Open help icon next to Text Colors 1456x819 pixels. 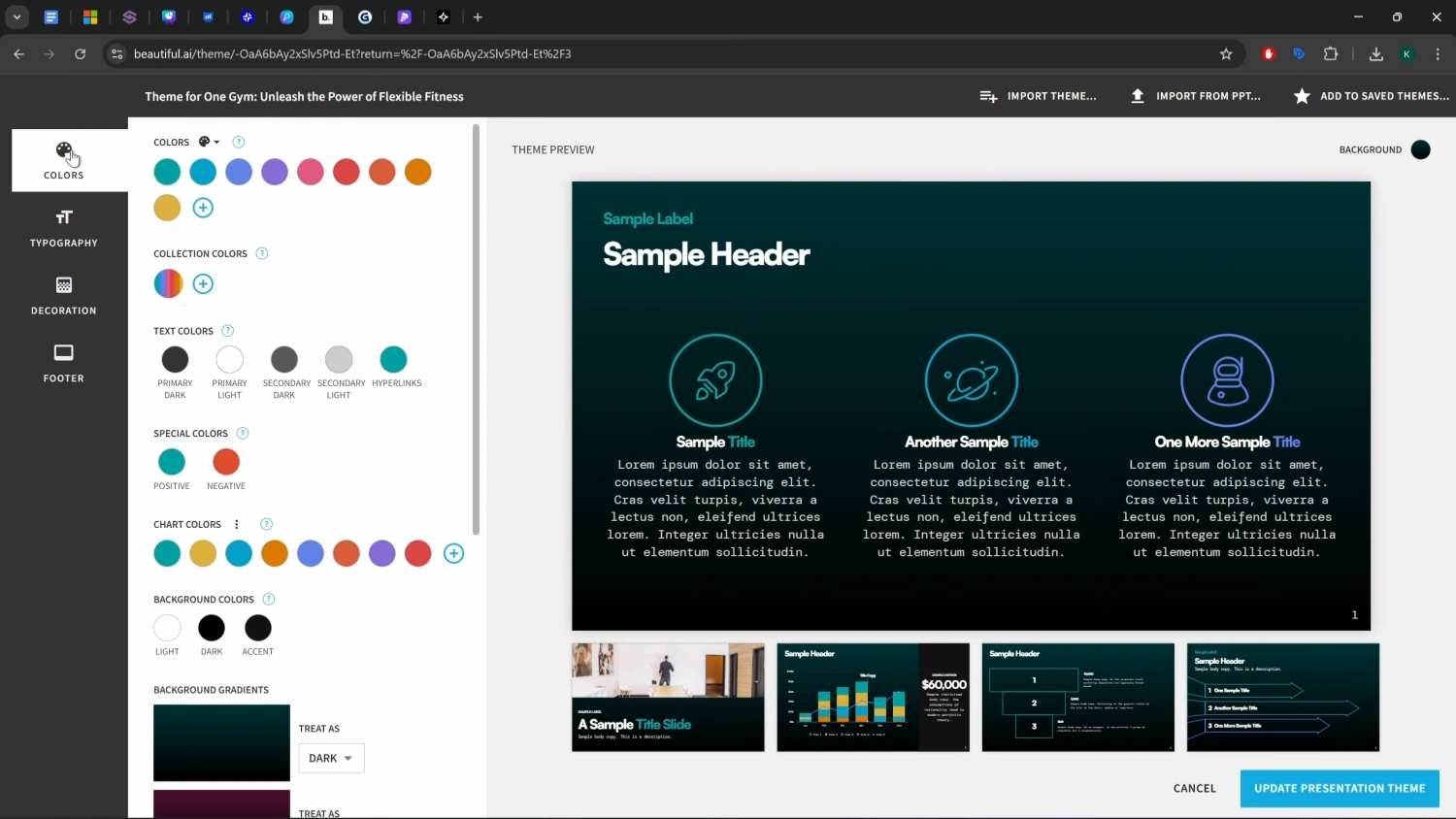(x=228, y=331)
